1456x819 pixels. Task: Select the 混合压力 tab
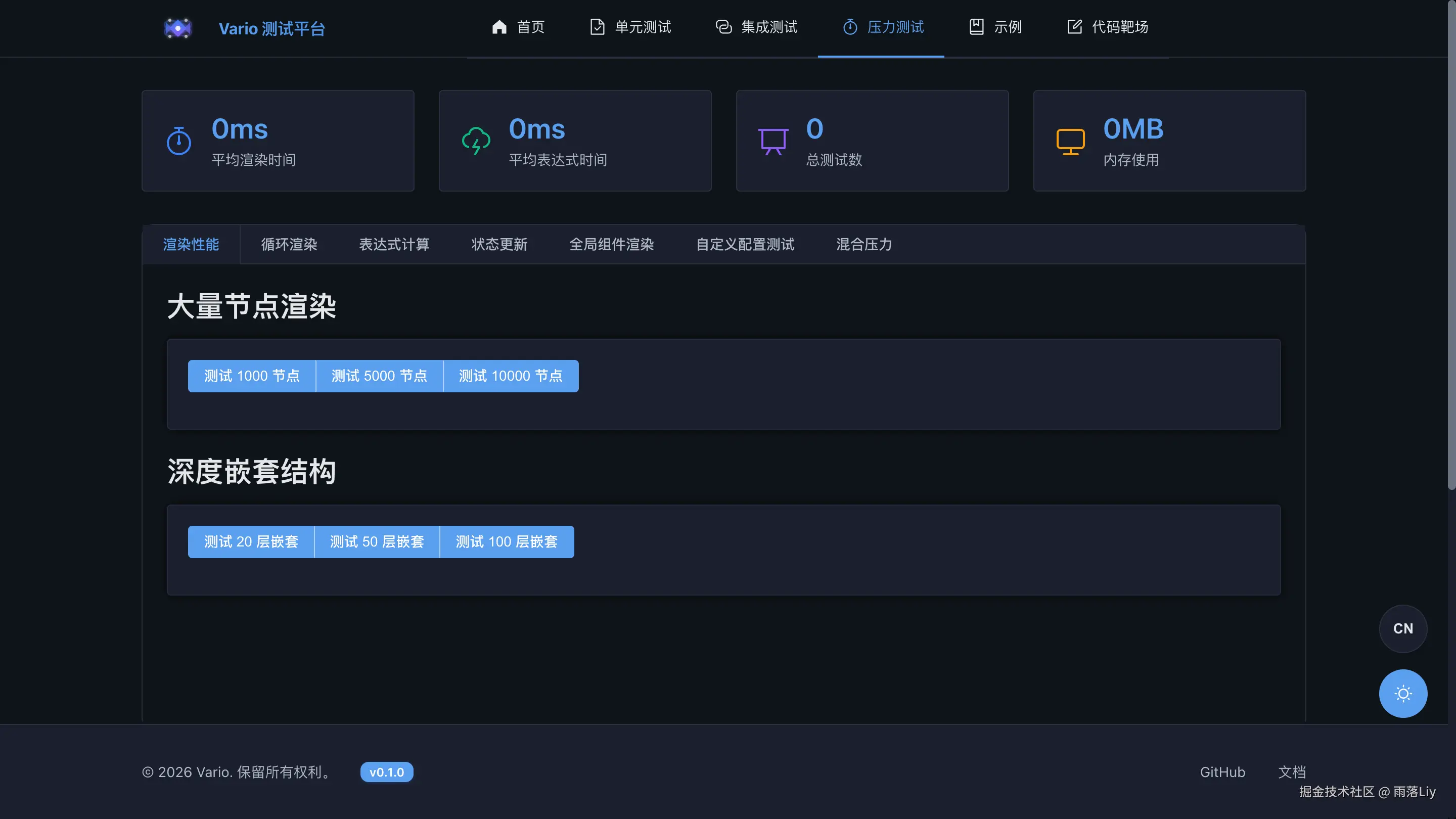tap(863, 244)
